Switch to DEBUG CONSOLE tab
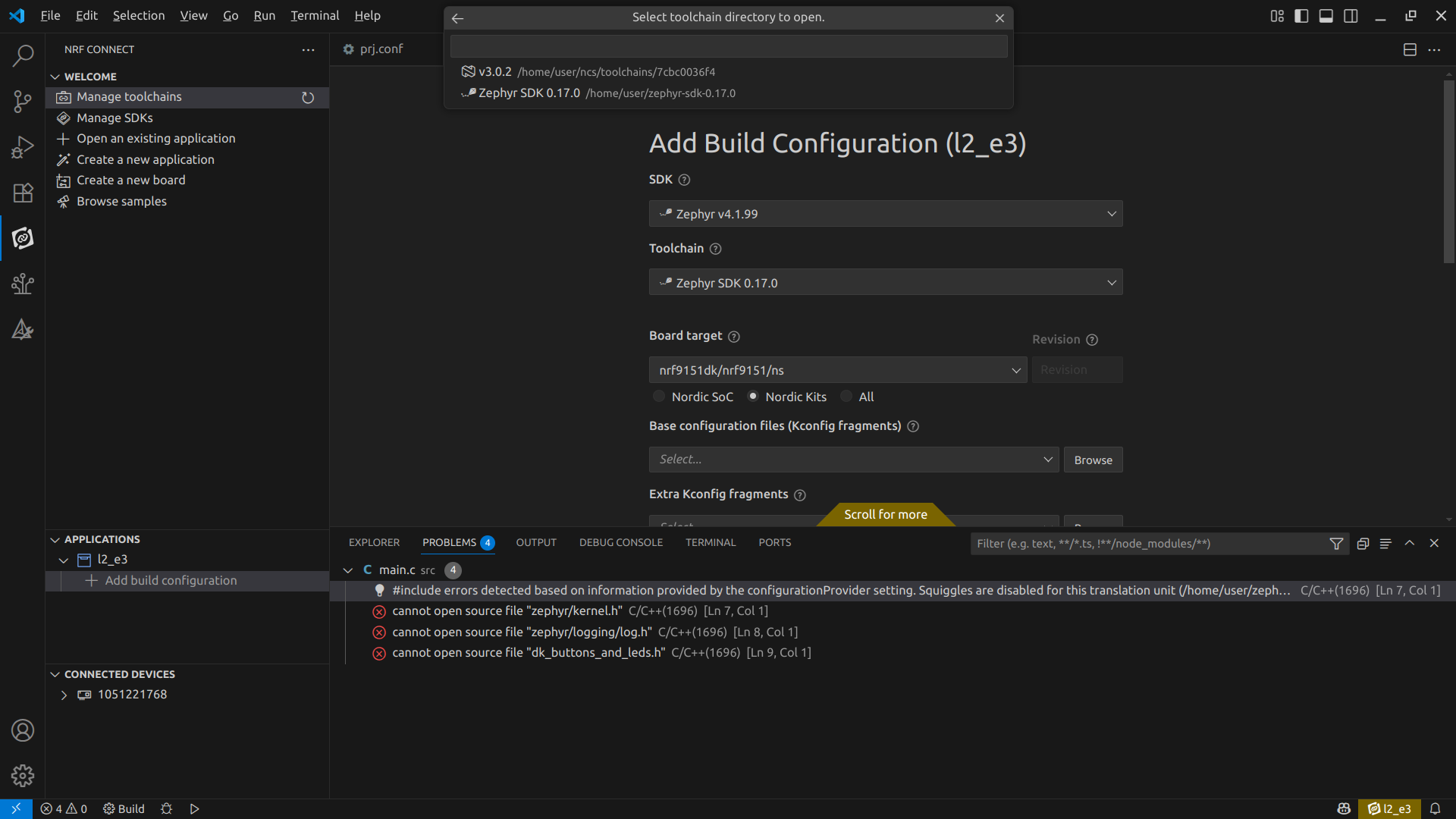 621,543
